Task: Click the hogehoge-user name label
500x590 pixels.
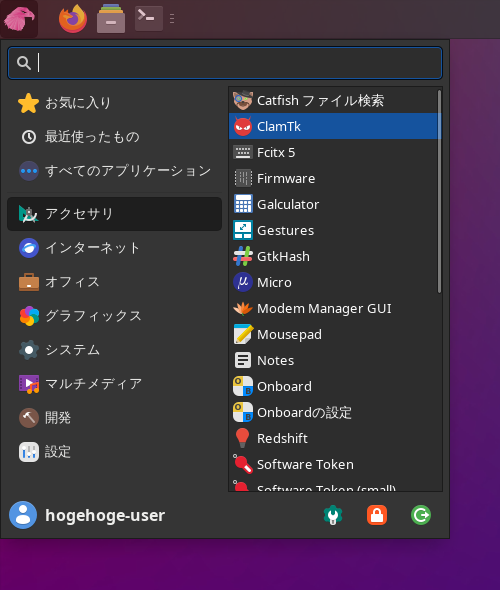Action: [105, 515]
